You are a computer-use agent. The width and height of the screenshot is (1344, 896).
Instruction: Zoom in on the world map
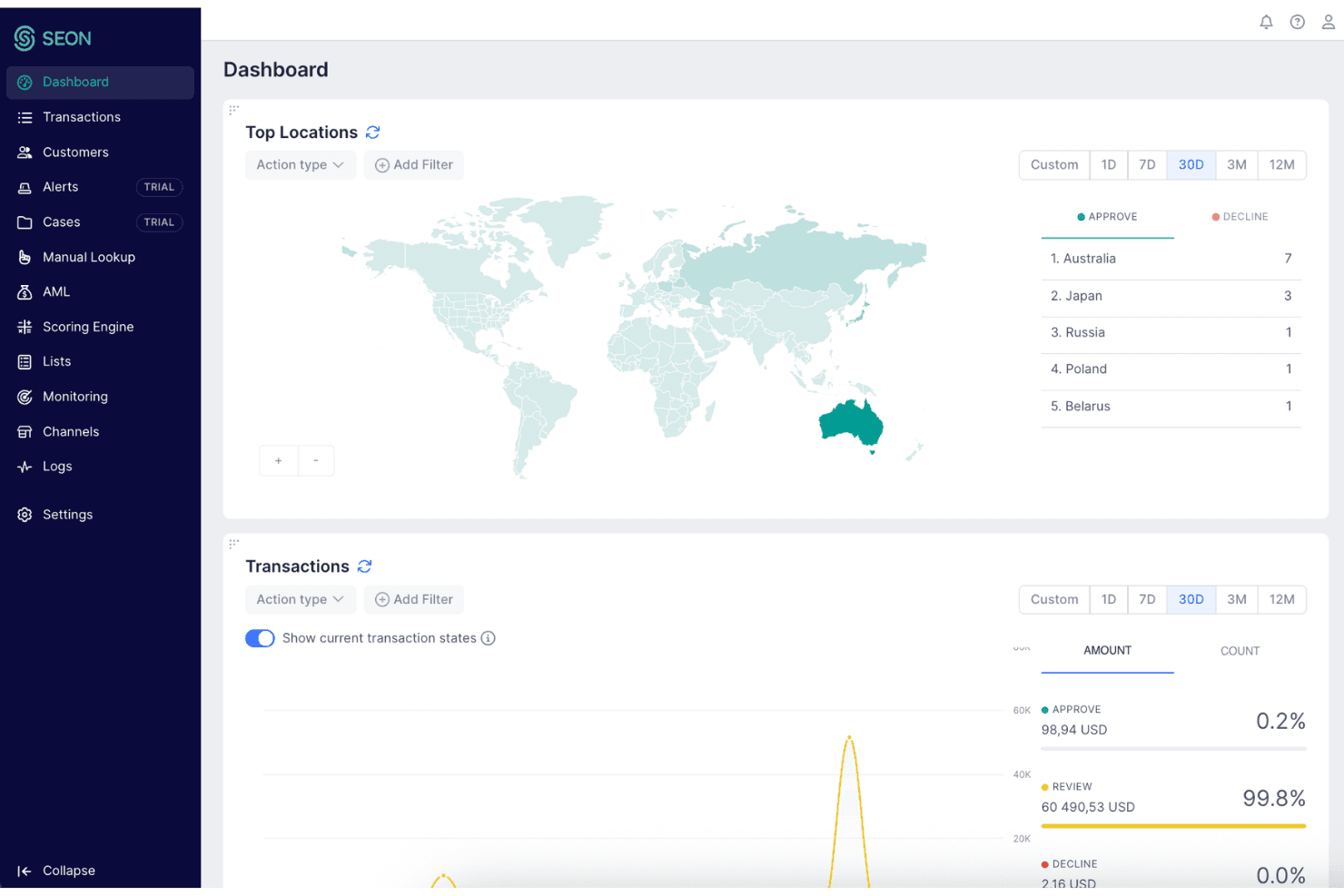click(278, 460)
